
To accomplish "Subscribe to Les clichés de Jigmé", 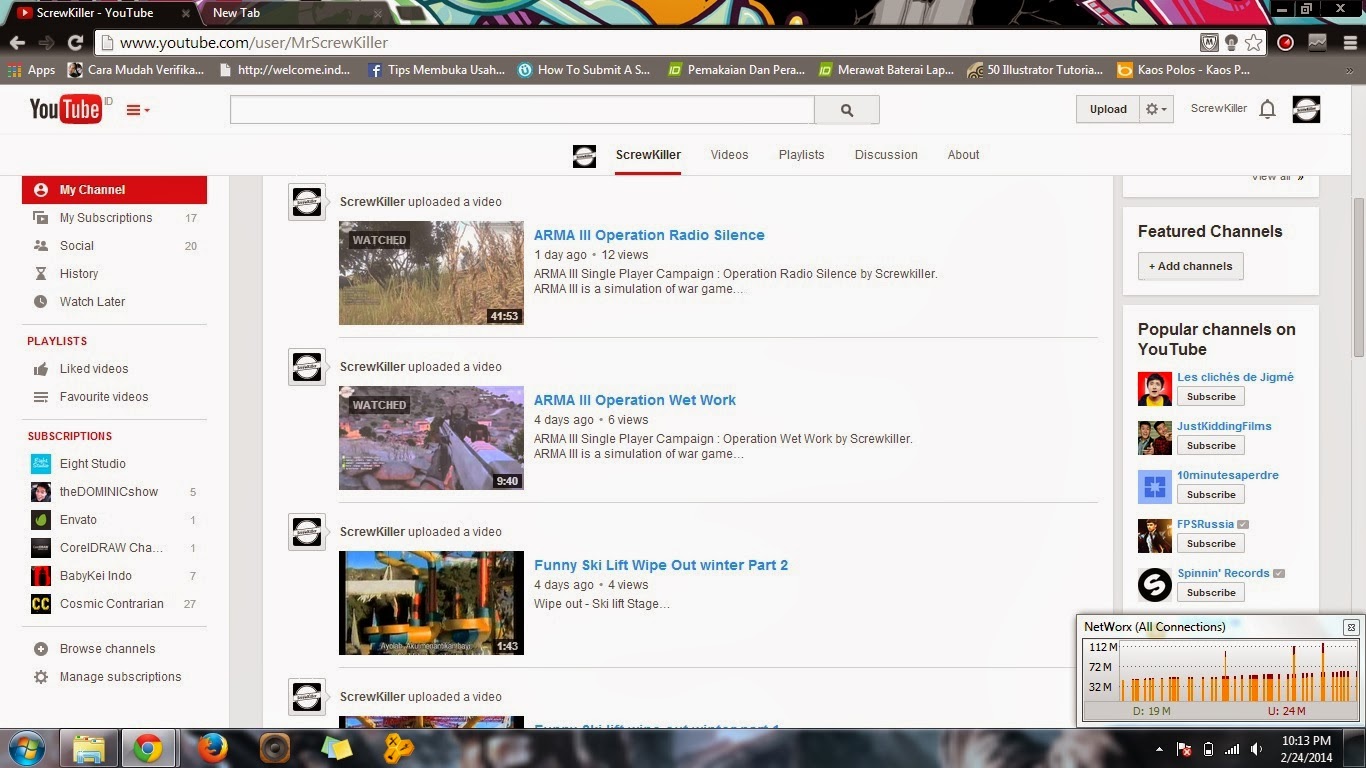I will [x=1211, y=397].
